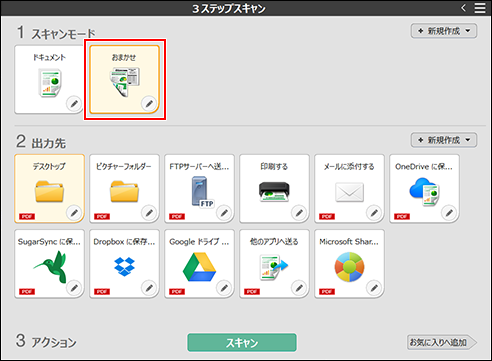
Task: Select the ドキュメント scan mode tile
Action: click(49, 79)
